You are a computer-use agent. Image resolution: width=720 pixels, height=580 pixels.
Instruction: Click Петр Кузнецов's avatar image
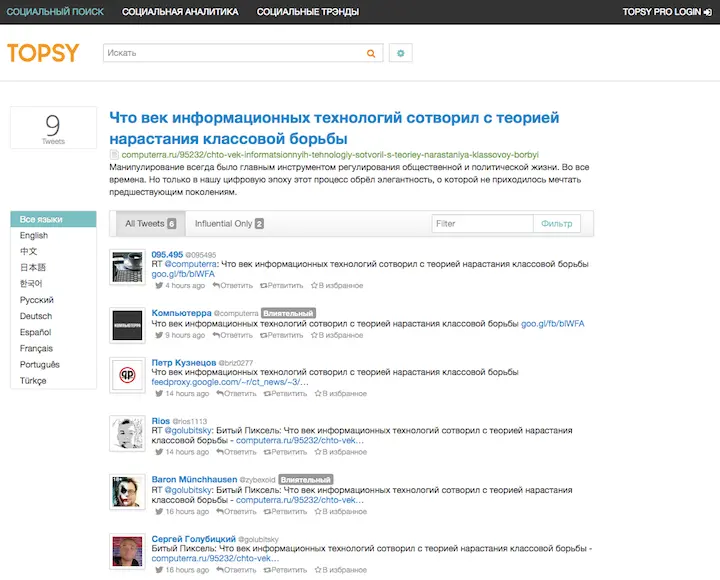(x=126, y=376)
